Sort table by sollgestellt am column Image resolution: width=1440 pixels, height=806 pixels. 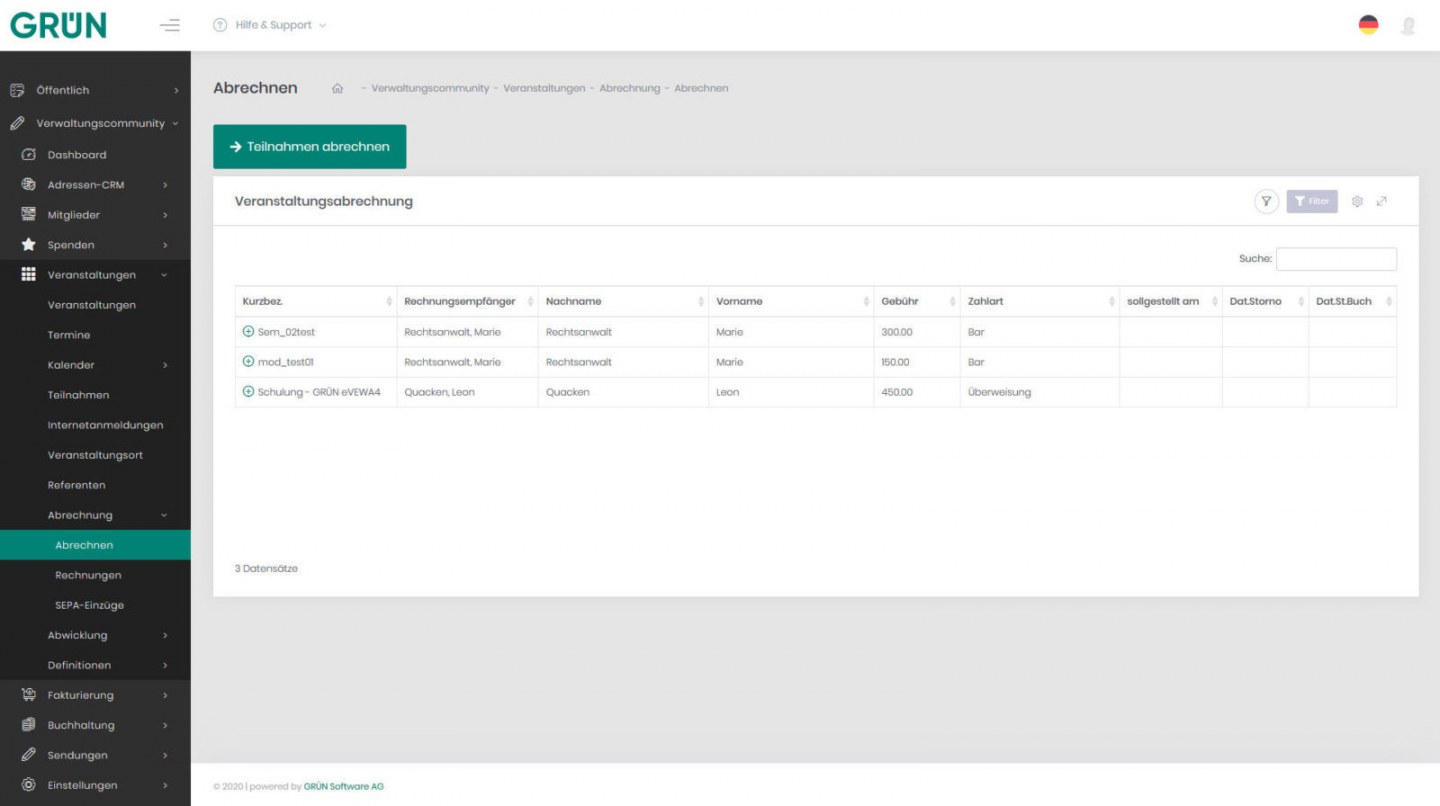[x=1171, y=301]
